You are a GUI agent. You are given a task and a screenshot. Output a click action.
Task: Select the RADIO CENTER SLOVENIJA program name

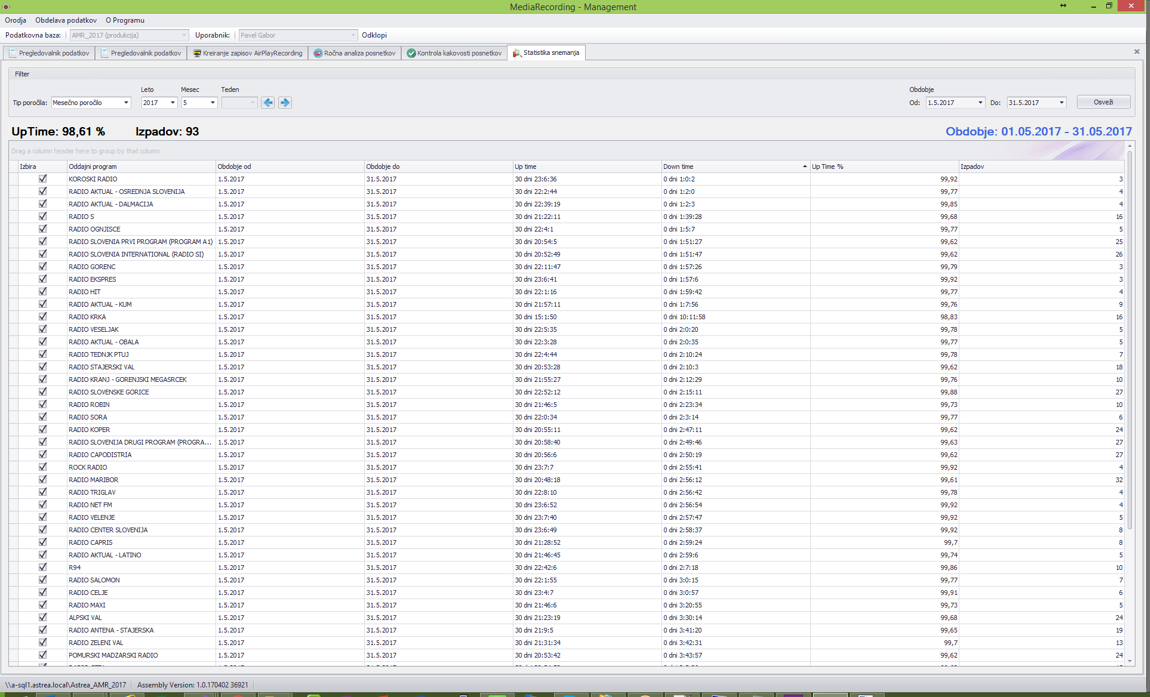pyautogui.click(x=108, y=530)
